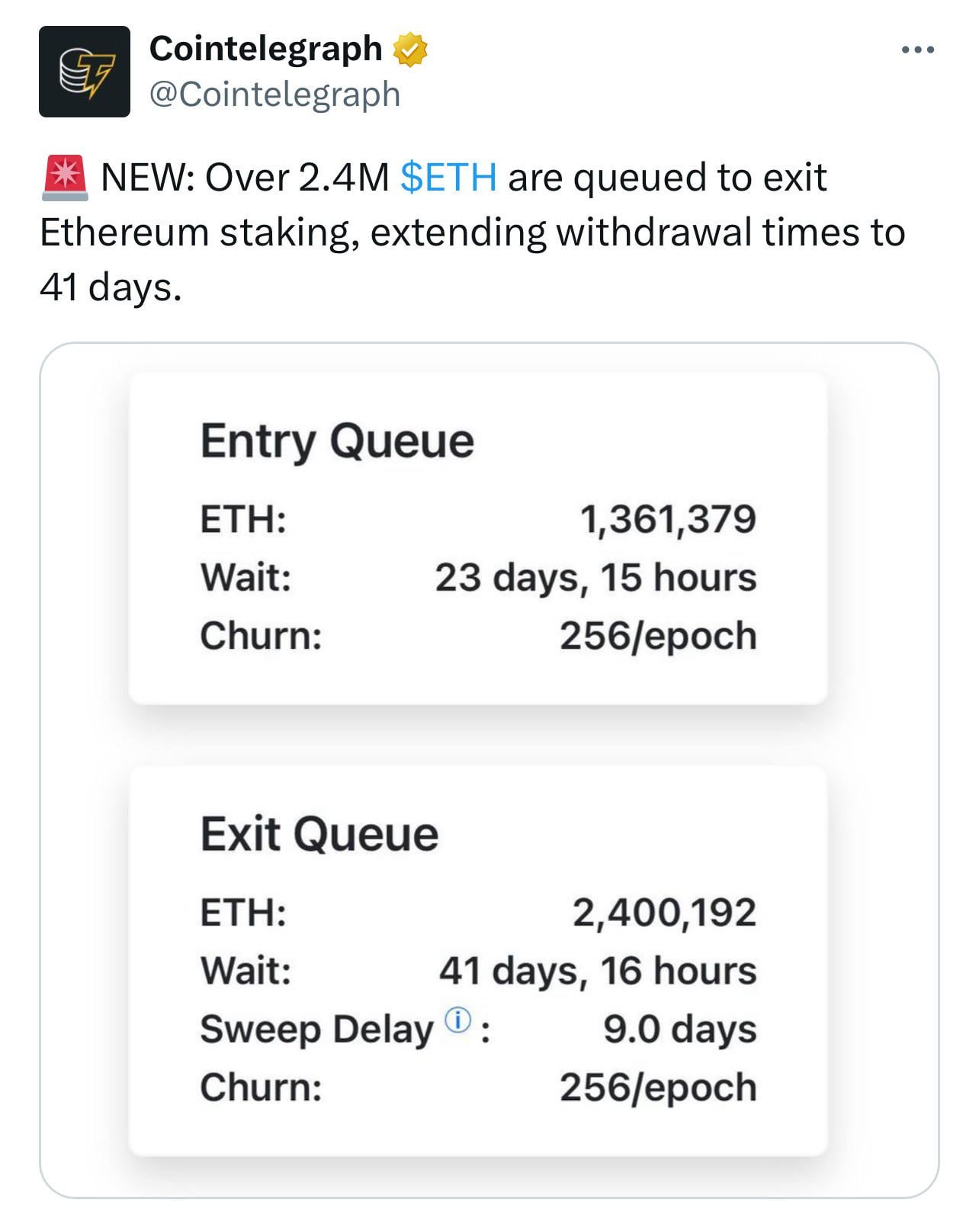The width and height of the screenshot is (979, 1232).
Task: Open the @Cointelegraph handle link
Action: point(274,95)
